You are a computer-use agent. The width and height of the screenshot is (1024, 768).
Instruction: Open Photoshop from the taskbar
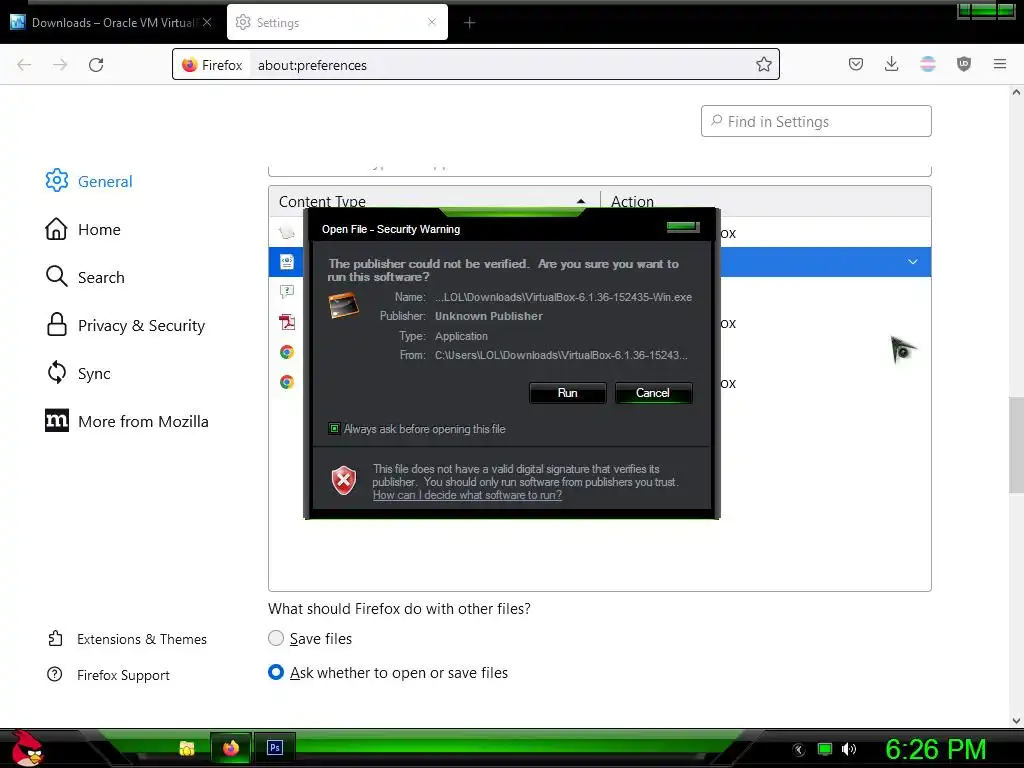275,748
